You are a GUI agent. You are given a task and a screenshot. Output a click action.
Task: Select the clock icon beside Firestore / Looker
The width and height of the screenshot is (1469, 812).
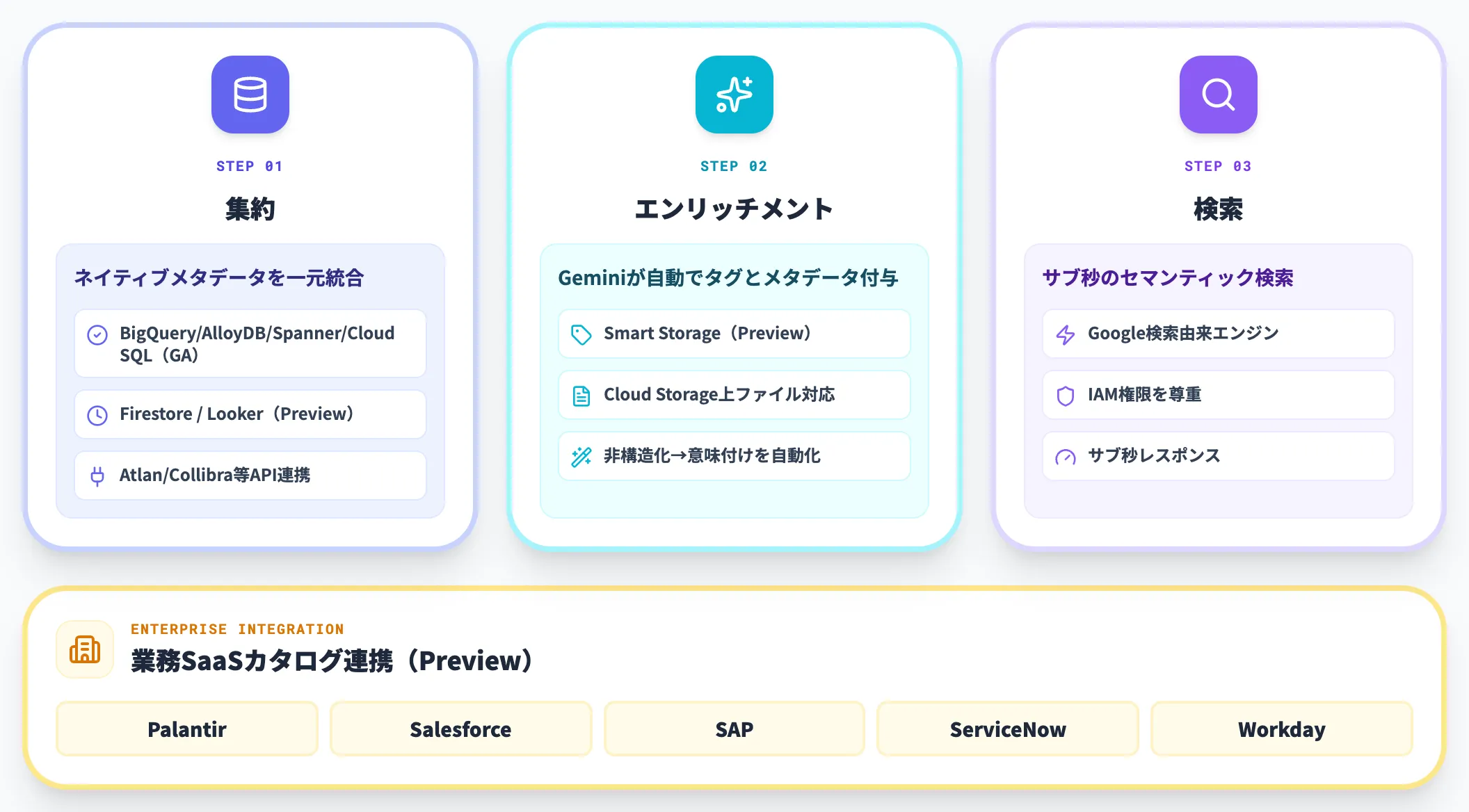pos(97,414)
